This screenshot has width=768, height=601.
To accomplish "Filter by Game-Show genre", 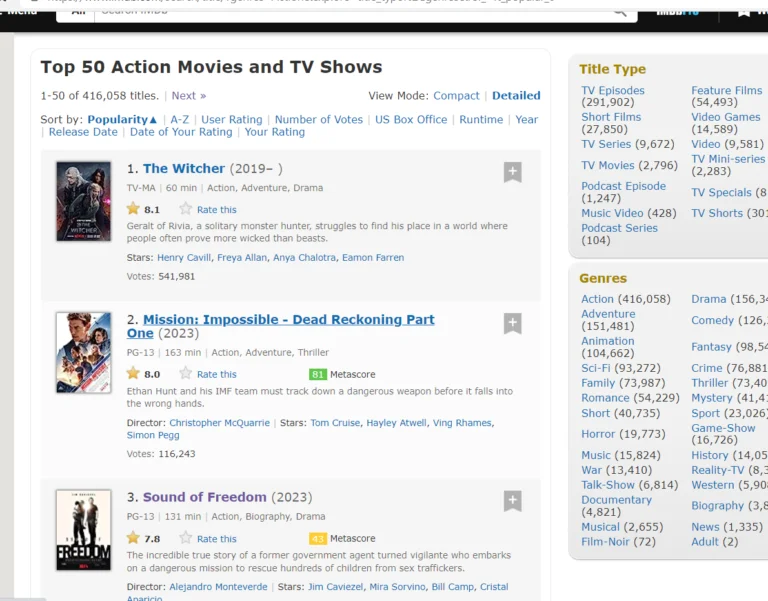I will point(723,428).
